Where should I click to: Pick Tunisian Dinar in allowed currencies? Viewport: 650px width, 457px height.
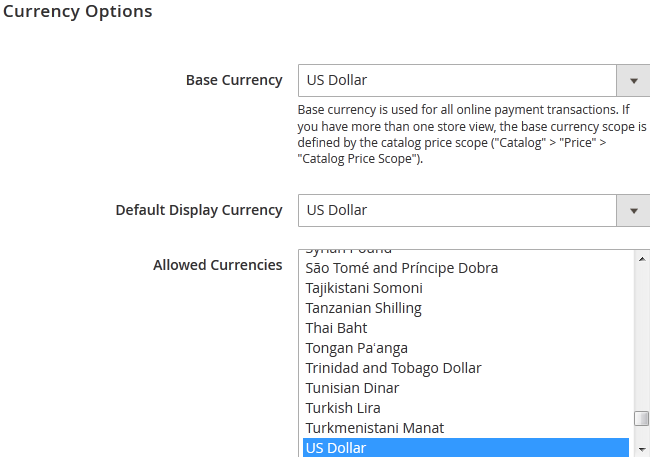click(352, 388)
